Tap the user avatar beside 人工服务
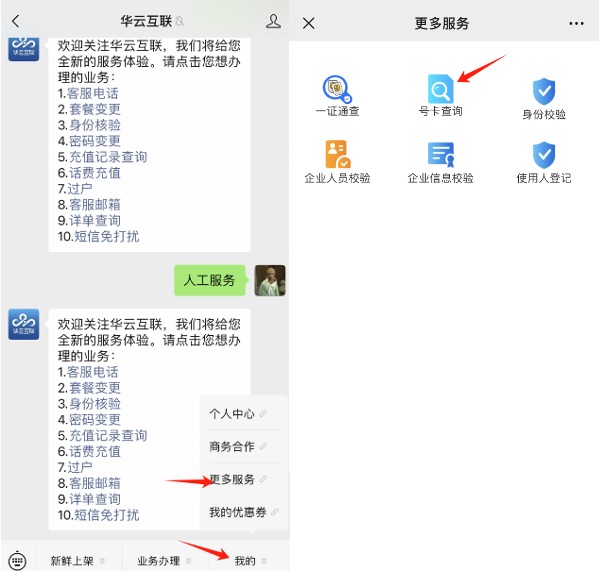The height and width of the screenshot is (578, 615). [270, 280]
